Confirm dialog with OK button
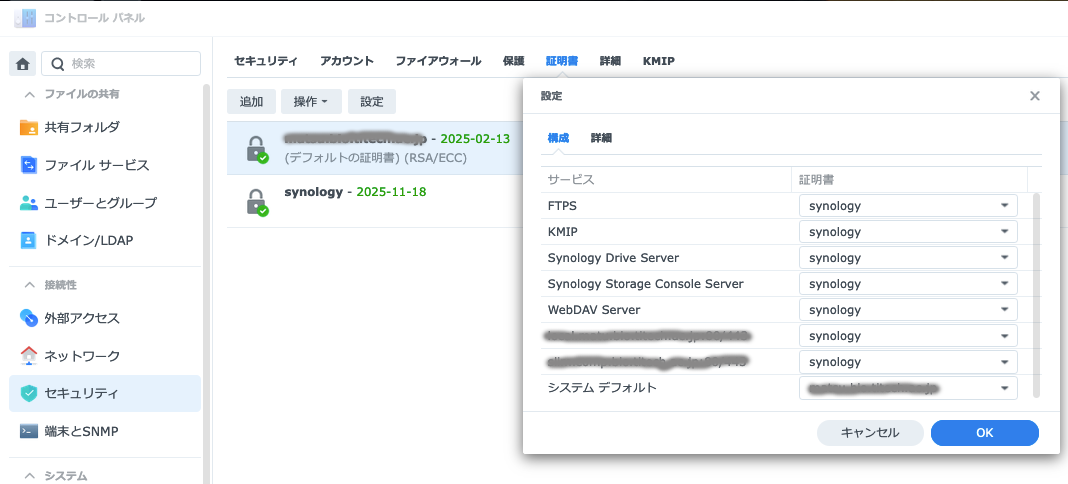1068x484 pixels. 985,432
